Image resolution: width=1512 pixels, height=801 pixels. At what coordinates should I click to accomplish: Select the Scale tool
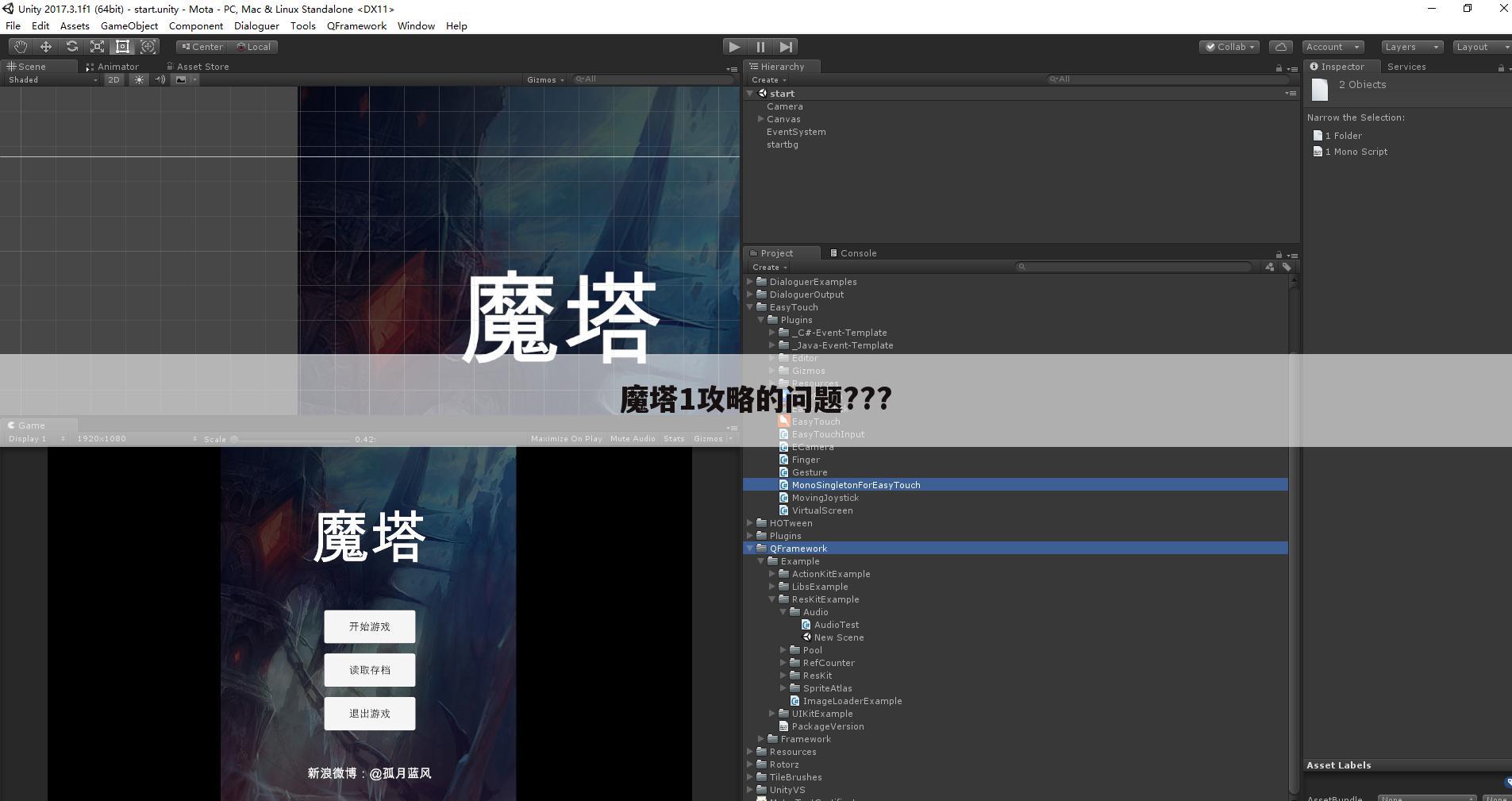click(97, 47)
